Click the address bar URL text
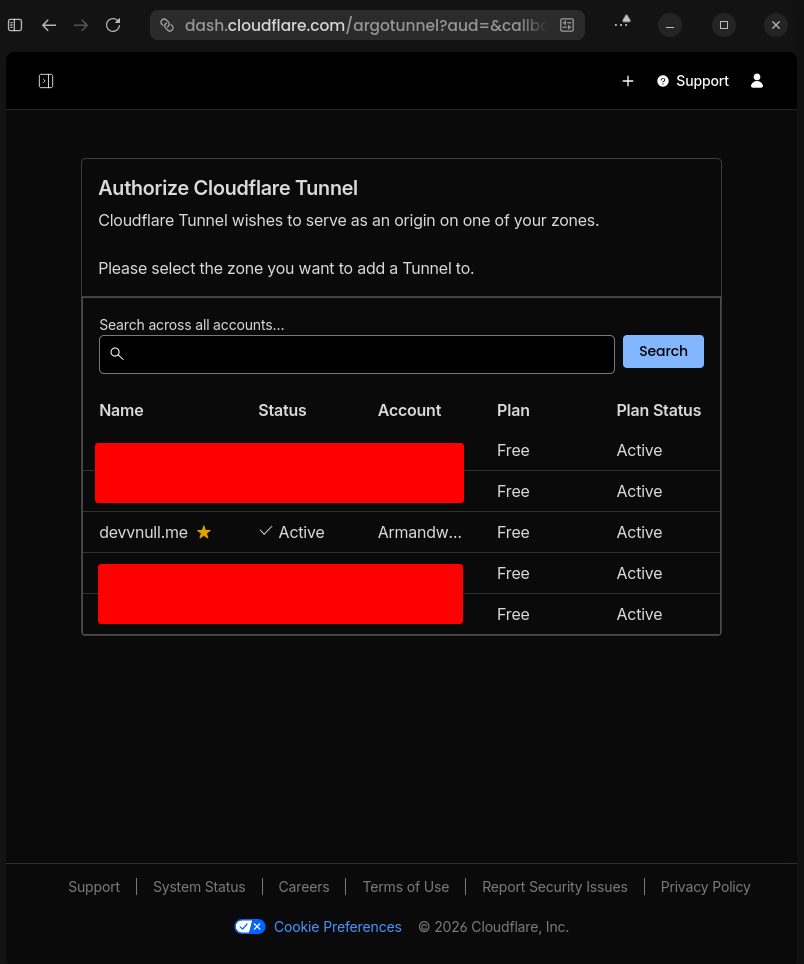This screenshot has width=804, height=964. tap(365, 25)
